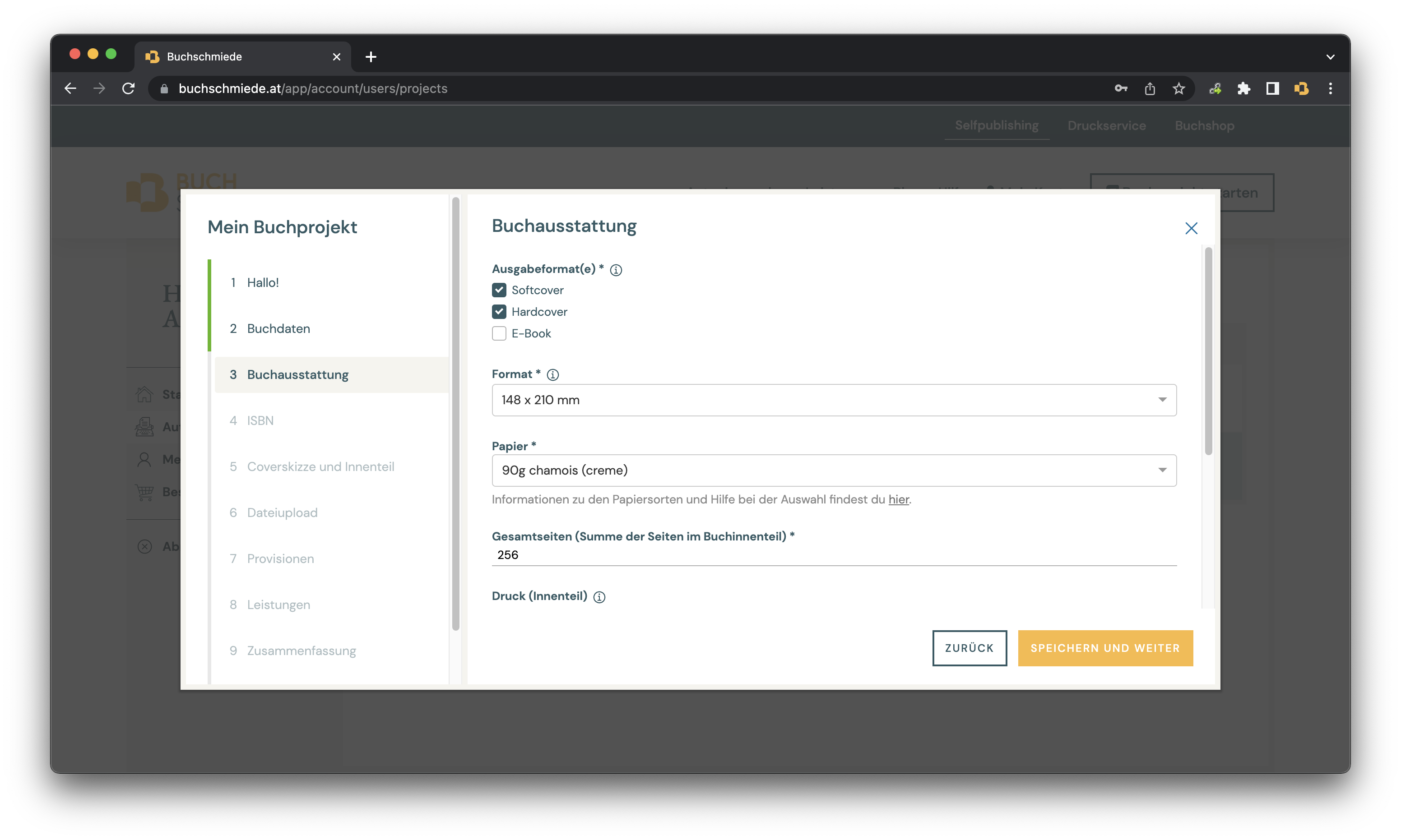Reload the page

129,88
